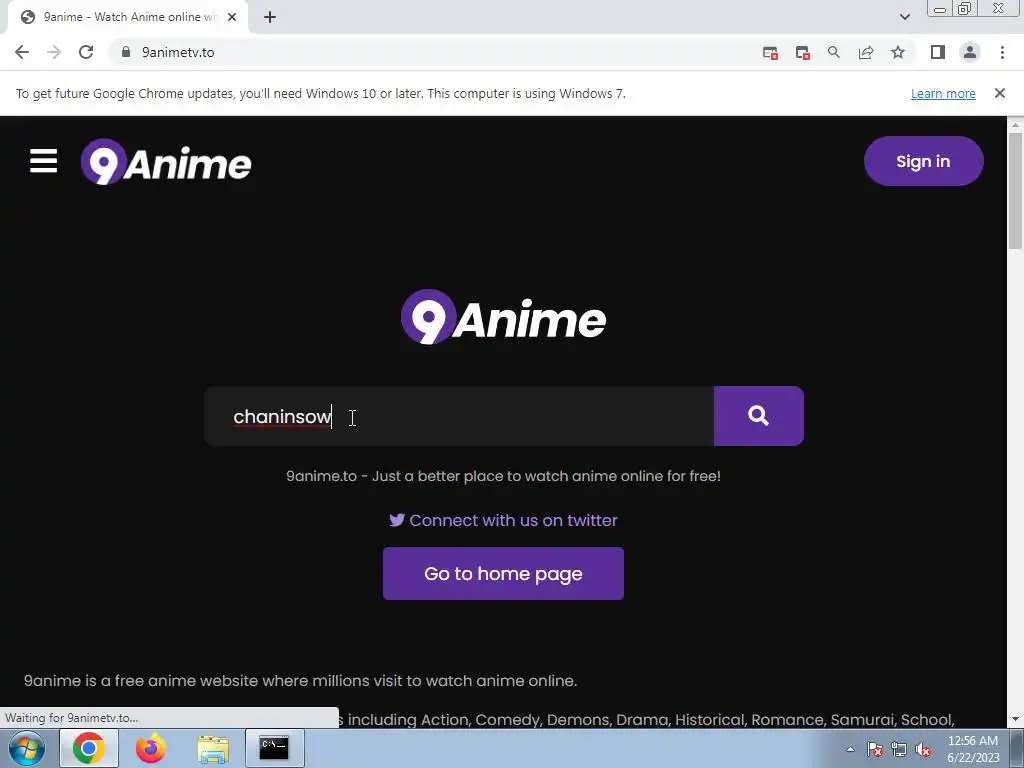Screen dimensions: 1024x768
Task: Toggle the Chrome side panel icon
Action: (x=938, y=52)
